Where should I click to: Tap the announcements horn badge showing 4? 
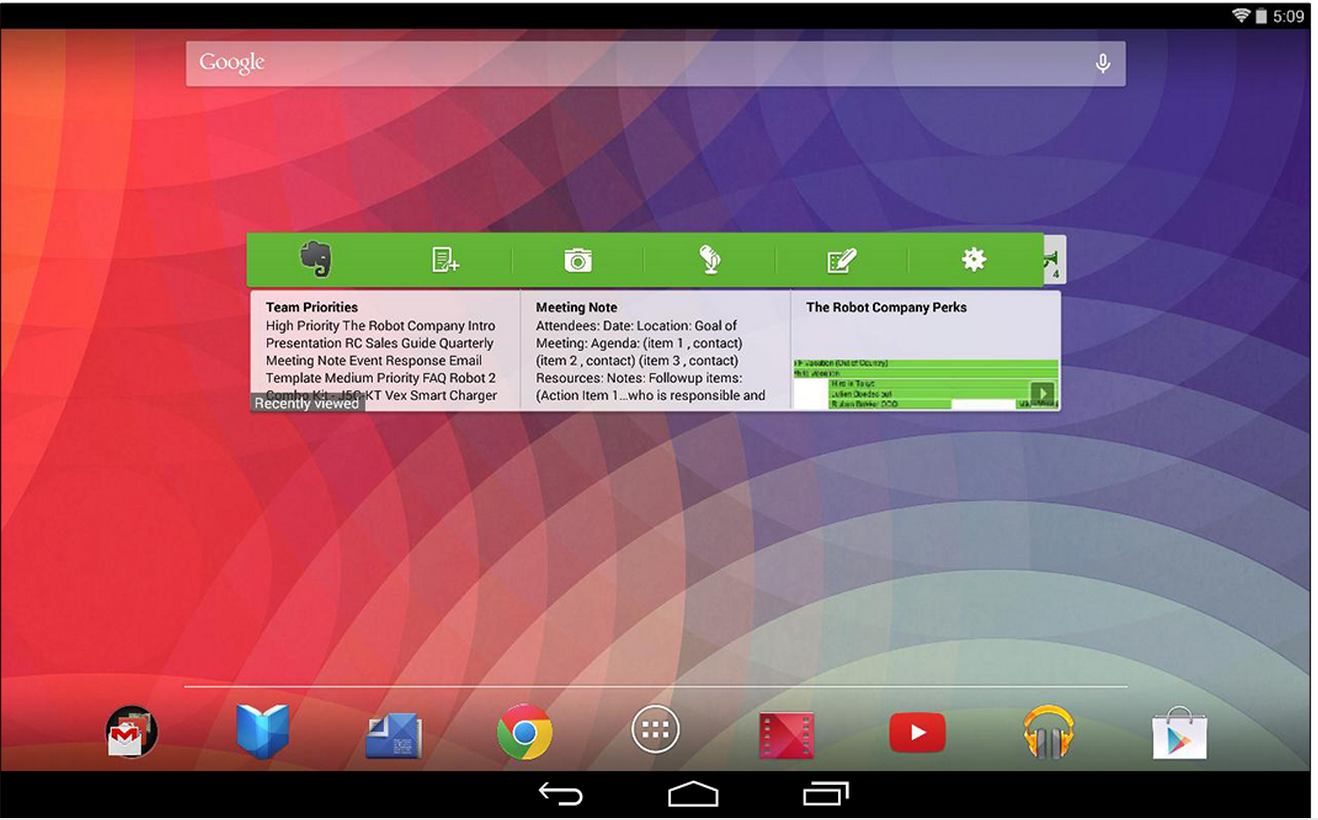(1054, 260)
